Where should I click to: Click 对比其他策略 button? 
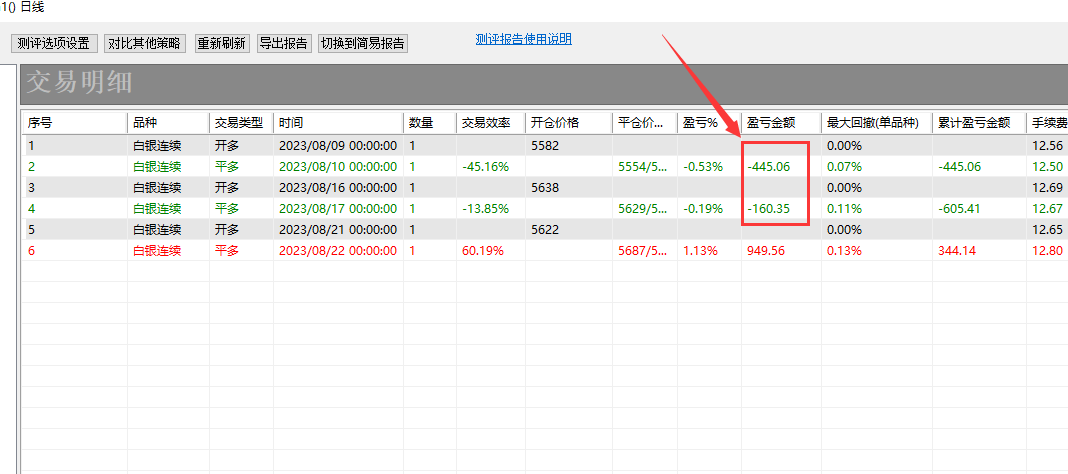145,43
